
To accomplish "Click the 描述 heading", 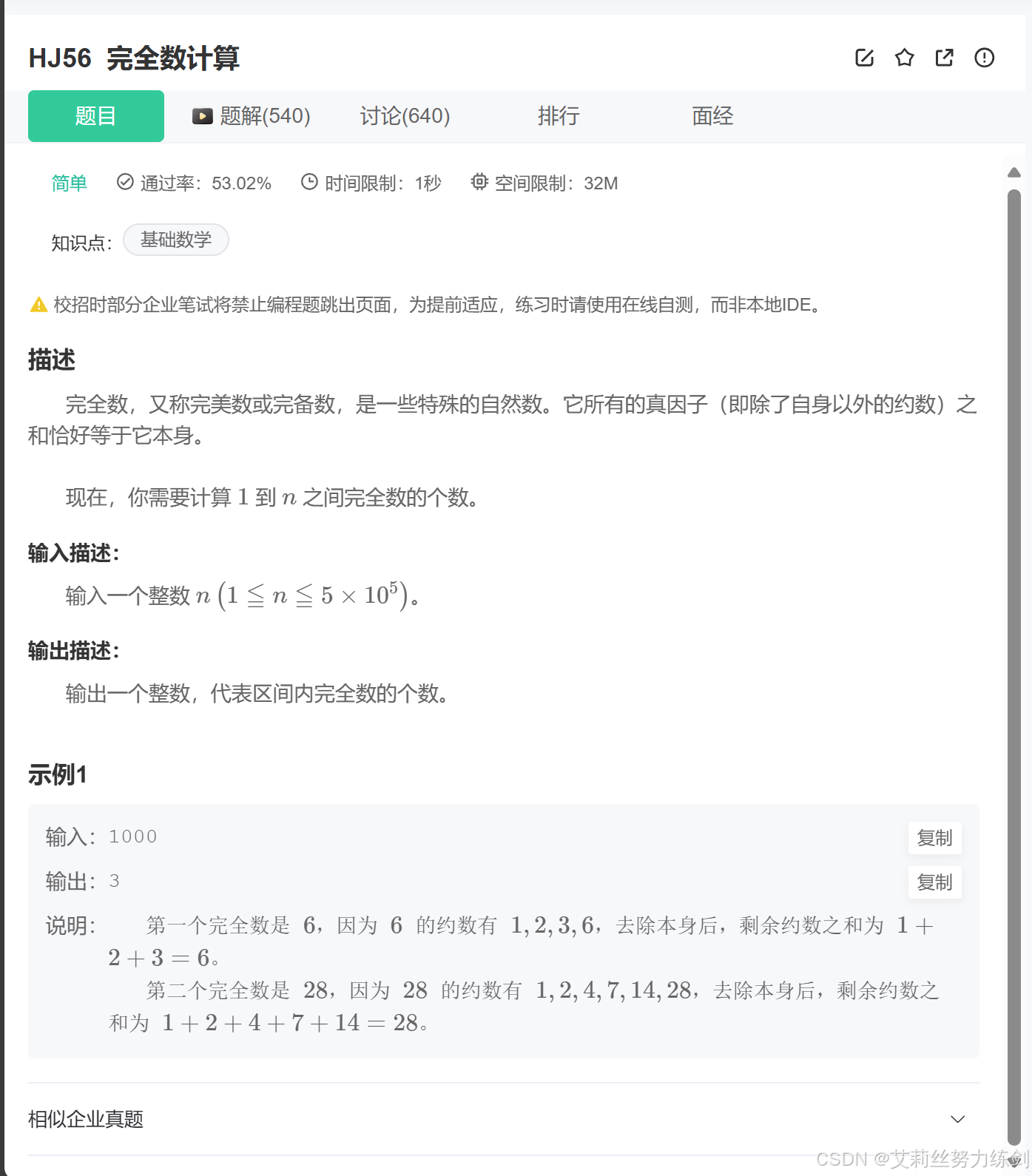I will [x=52, y=359].
